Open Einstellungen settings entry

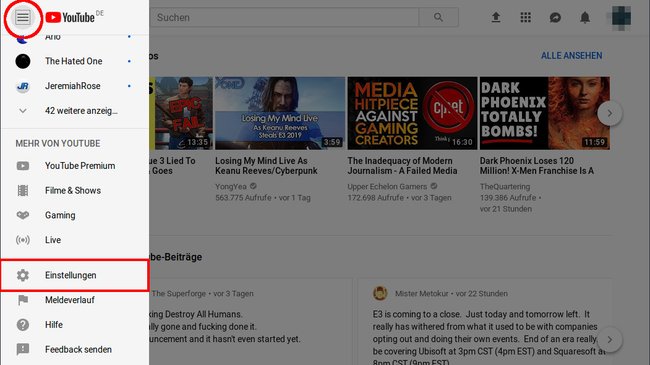click(x=75, y=275)
